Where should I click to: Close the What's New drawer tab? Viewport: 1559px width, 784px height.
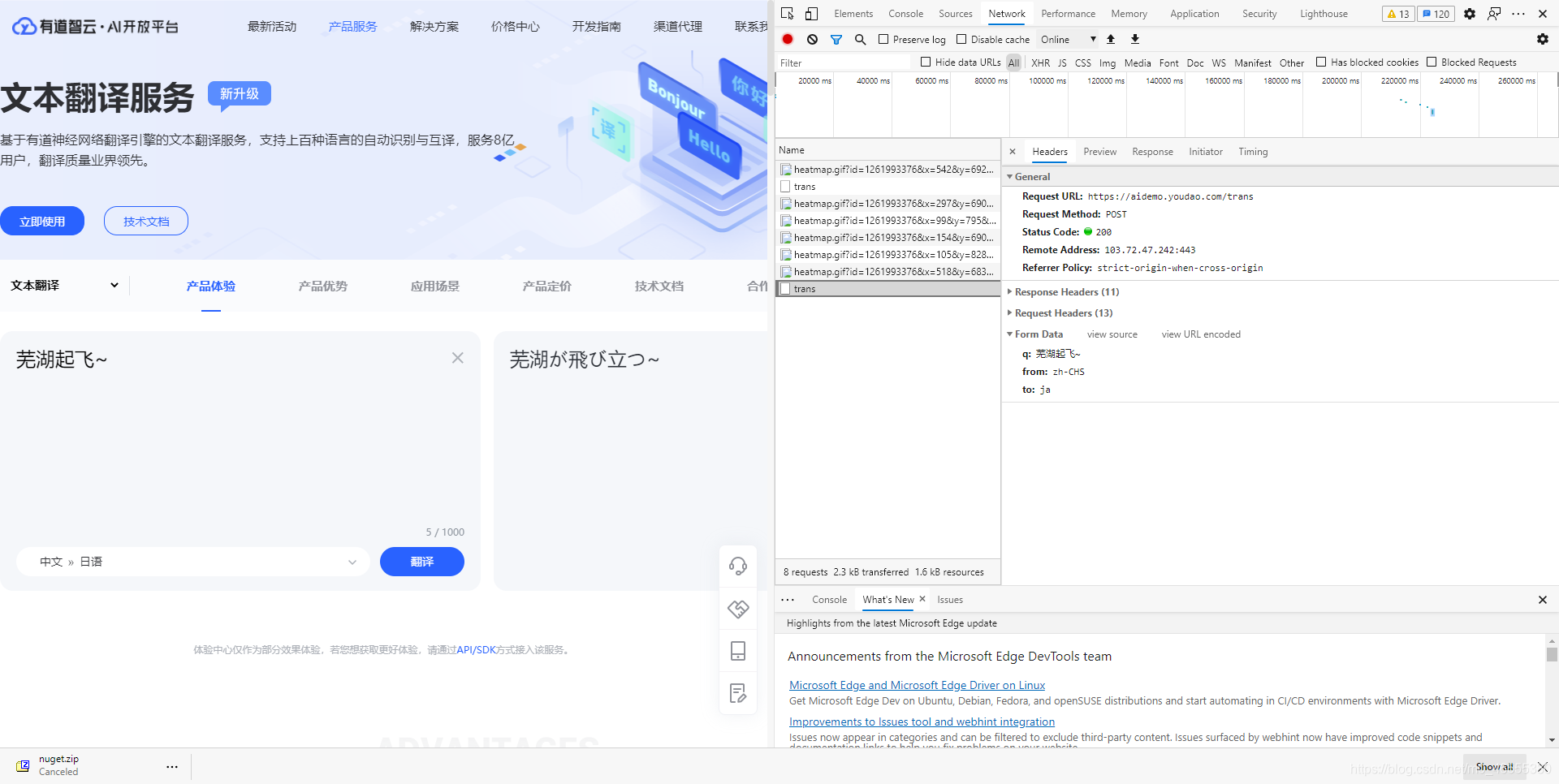point(922,599)
